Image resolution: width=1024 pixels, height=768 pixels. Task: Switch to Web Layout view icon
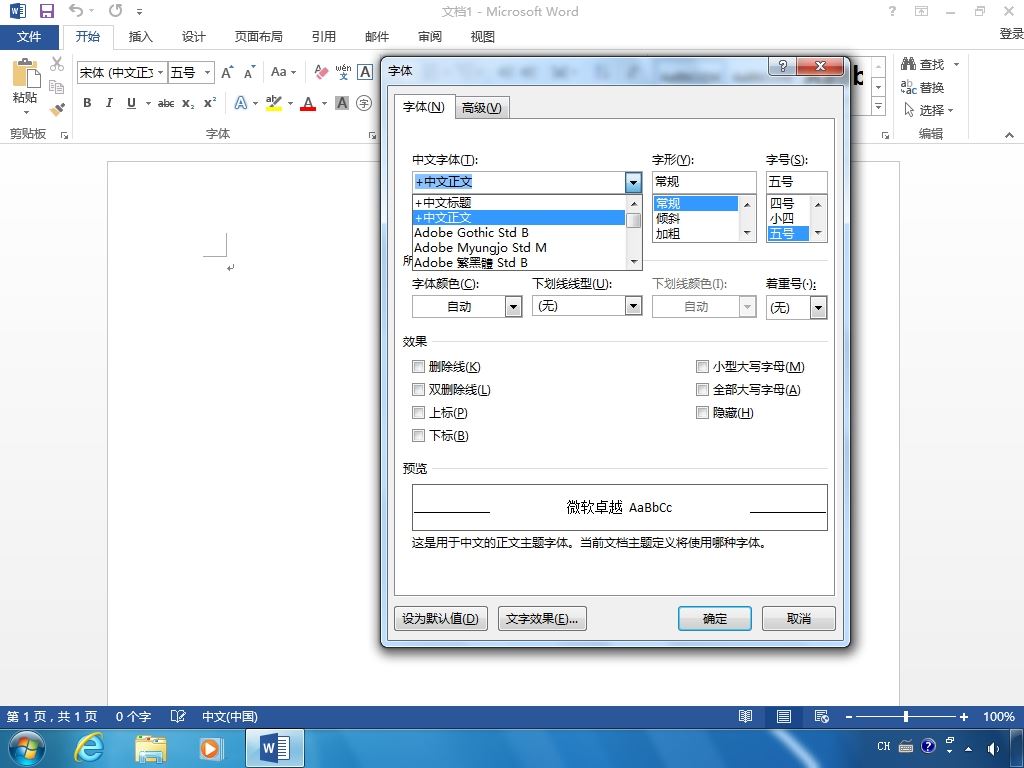[x=822, y=716]
